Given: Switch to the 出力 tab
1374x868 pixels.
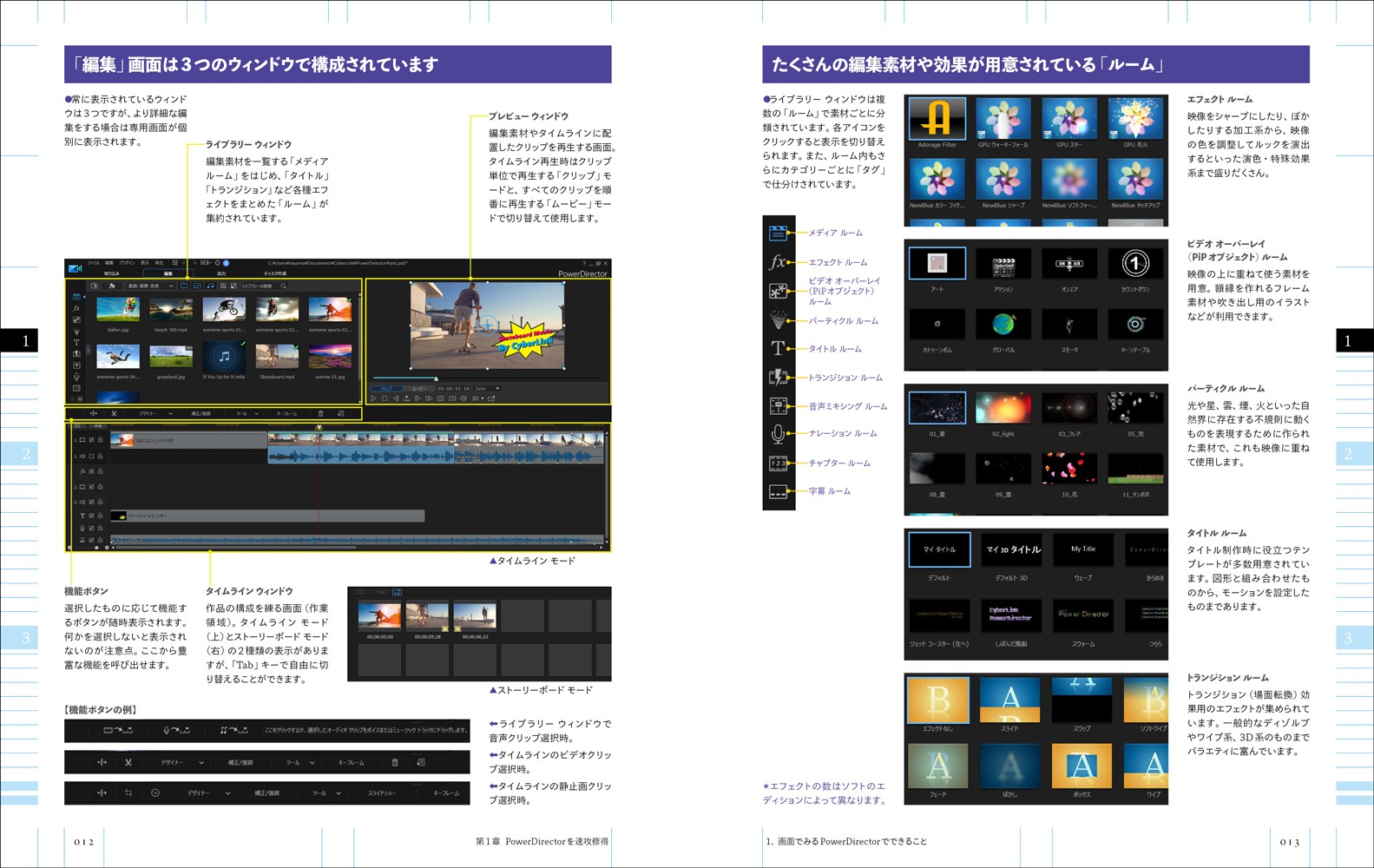Looking at the screenshot, I should (221, 273).
